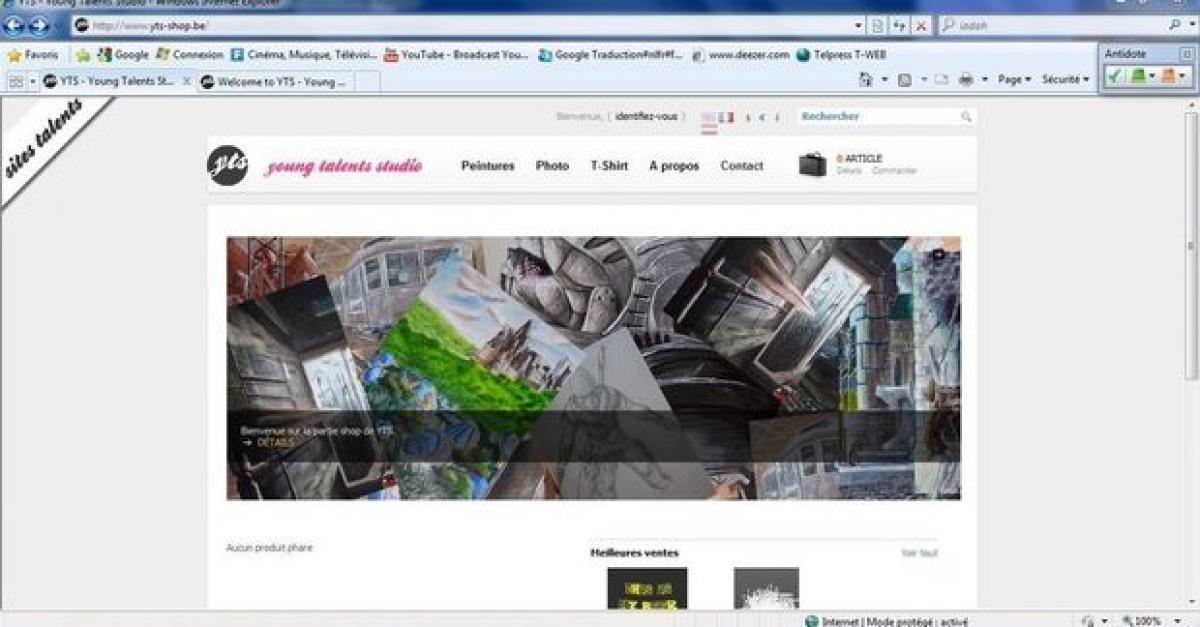Expand the print options dropdown arrow
Viewport: 1200px width, 627px height.
pos(984,80)
